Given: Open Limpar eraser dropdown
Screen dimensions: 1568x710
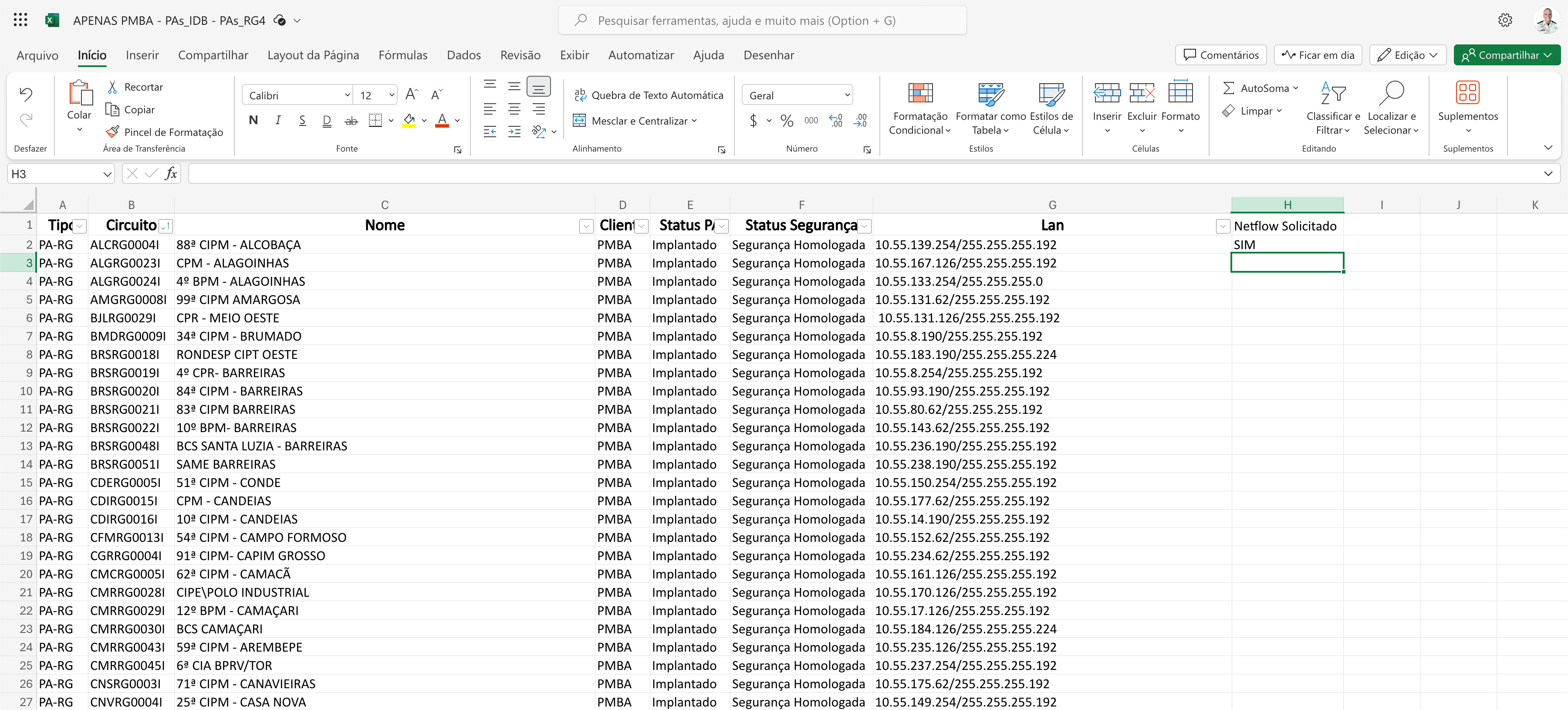Looking at the screenshot, I should [1251, 111].
